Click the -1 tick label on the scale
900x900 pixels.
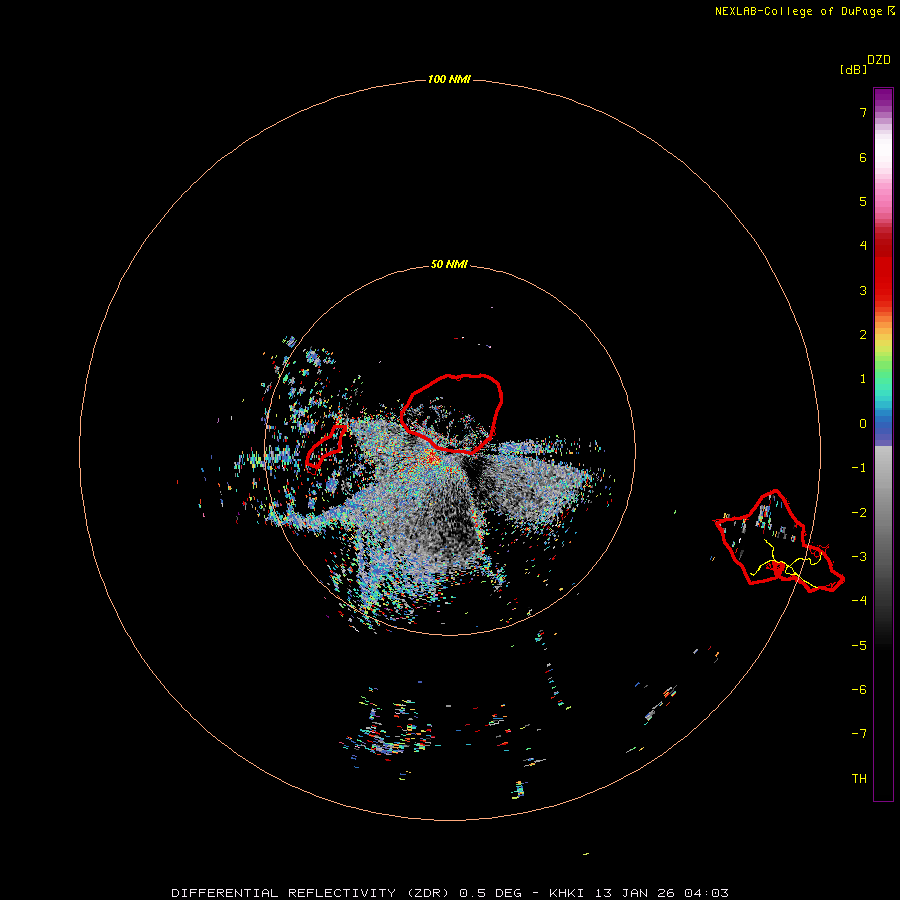point(859,468)
